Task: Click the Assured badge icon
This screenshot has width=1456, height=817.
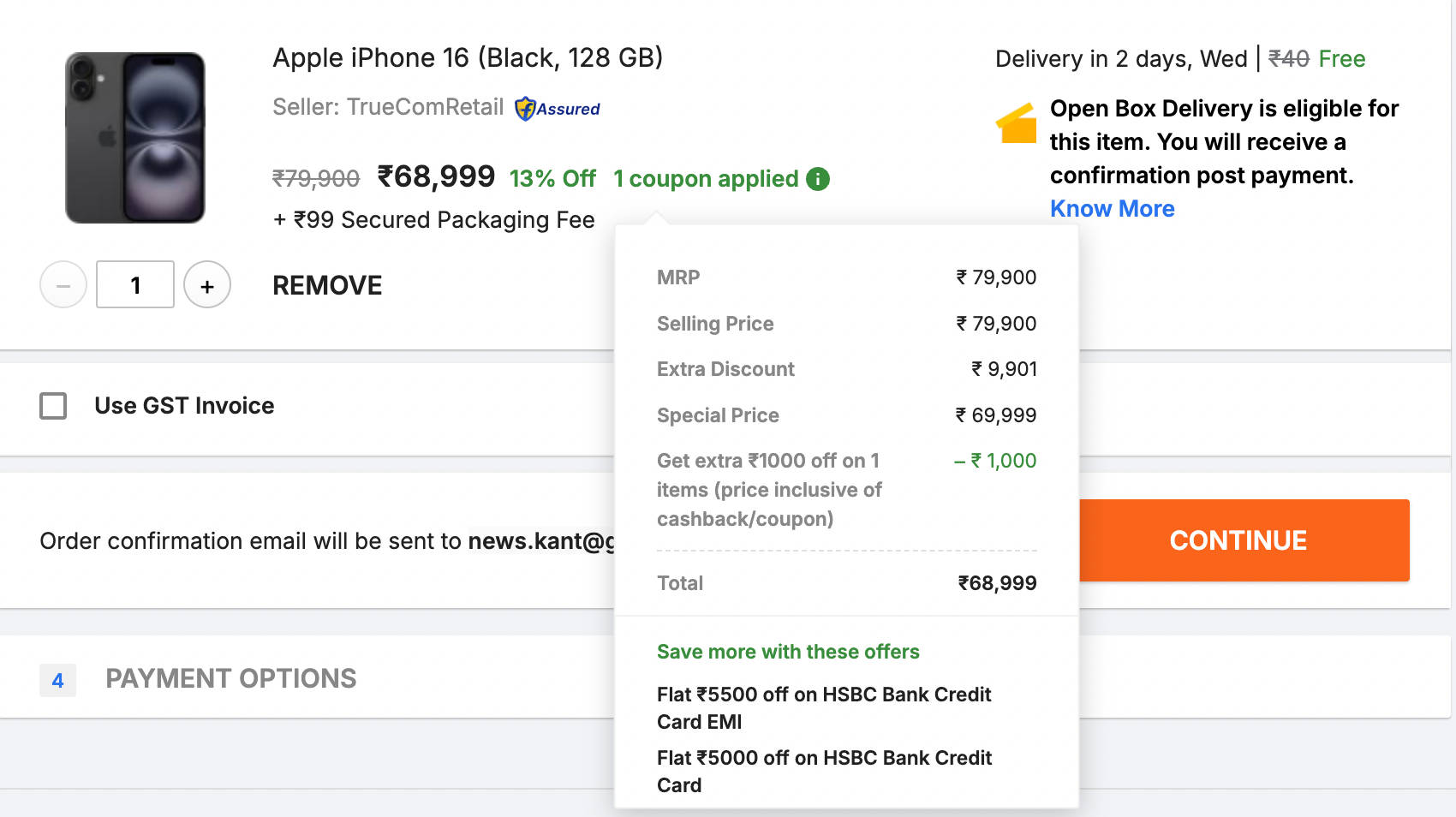Action: coord(558,109)
